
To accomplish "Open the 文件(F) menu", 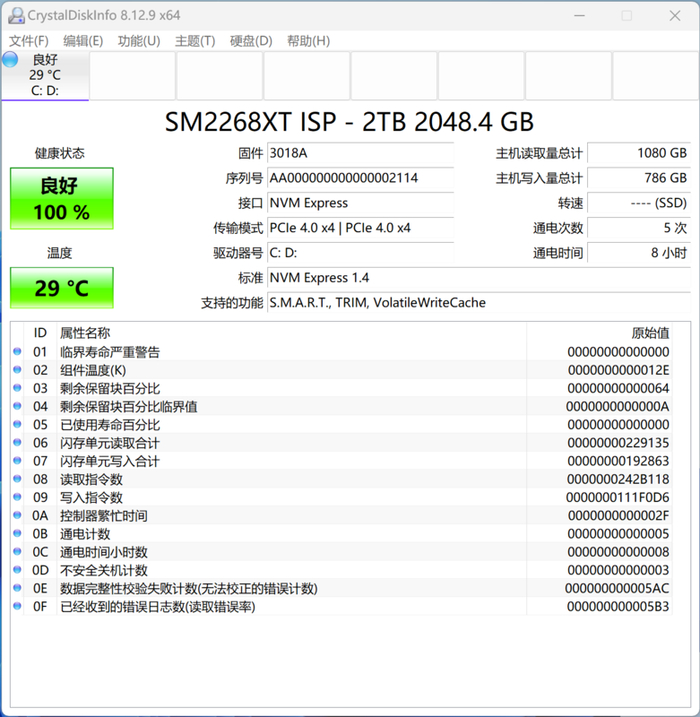I will [29, 41].
